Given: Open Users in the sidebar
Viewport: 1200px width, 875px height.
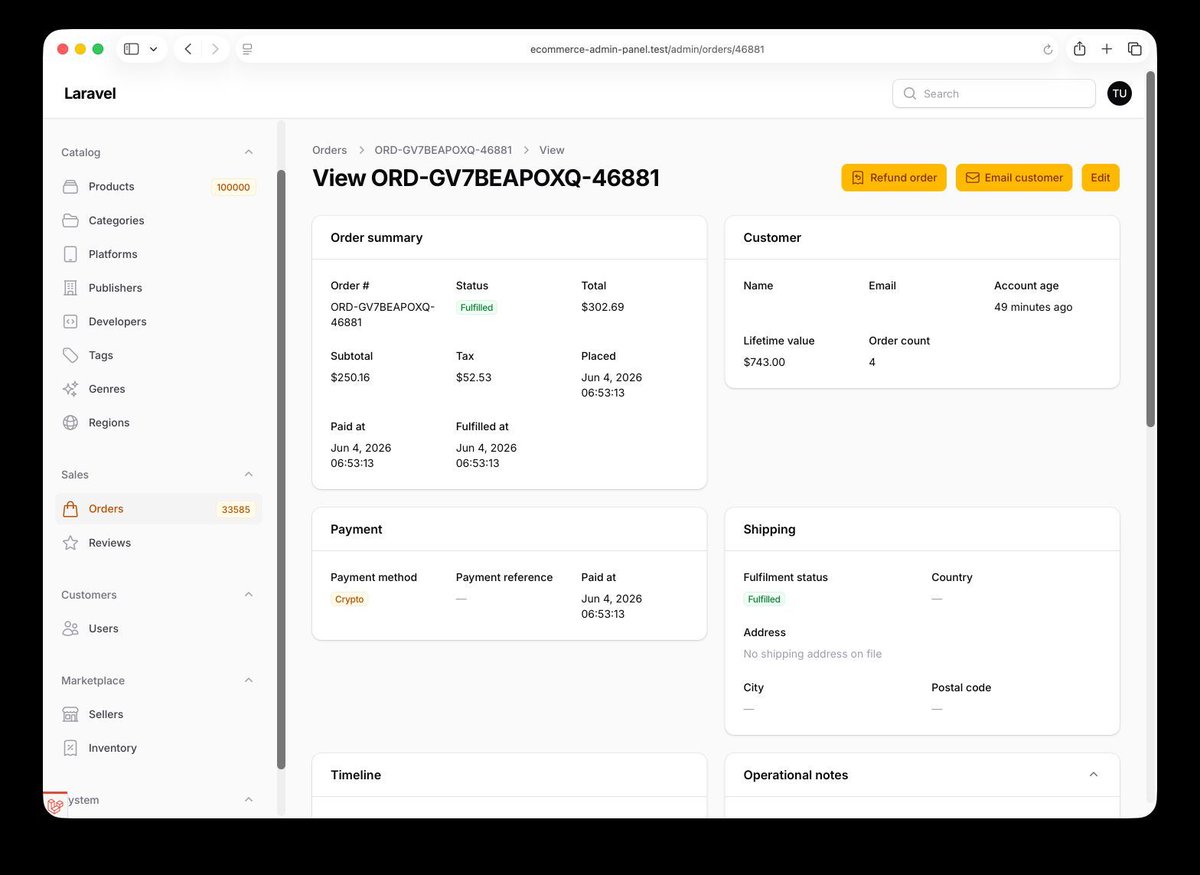Looking at the screenshot, I should 159,629.
